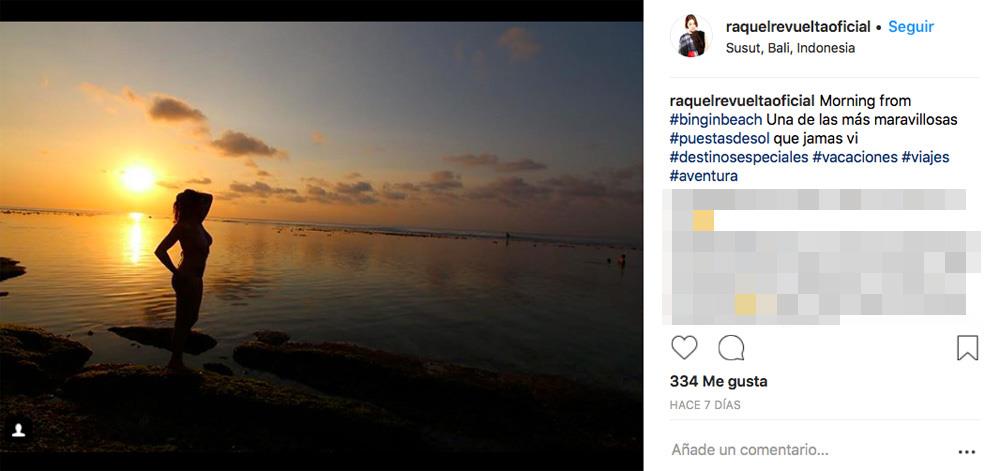Open the Susut, Bali, Indonesia location
The height and width of the screenshot is (471, 1000).
pyautogui.click(x=790, y=47)
